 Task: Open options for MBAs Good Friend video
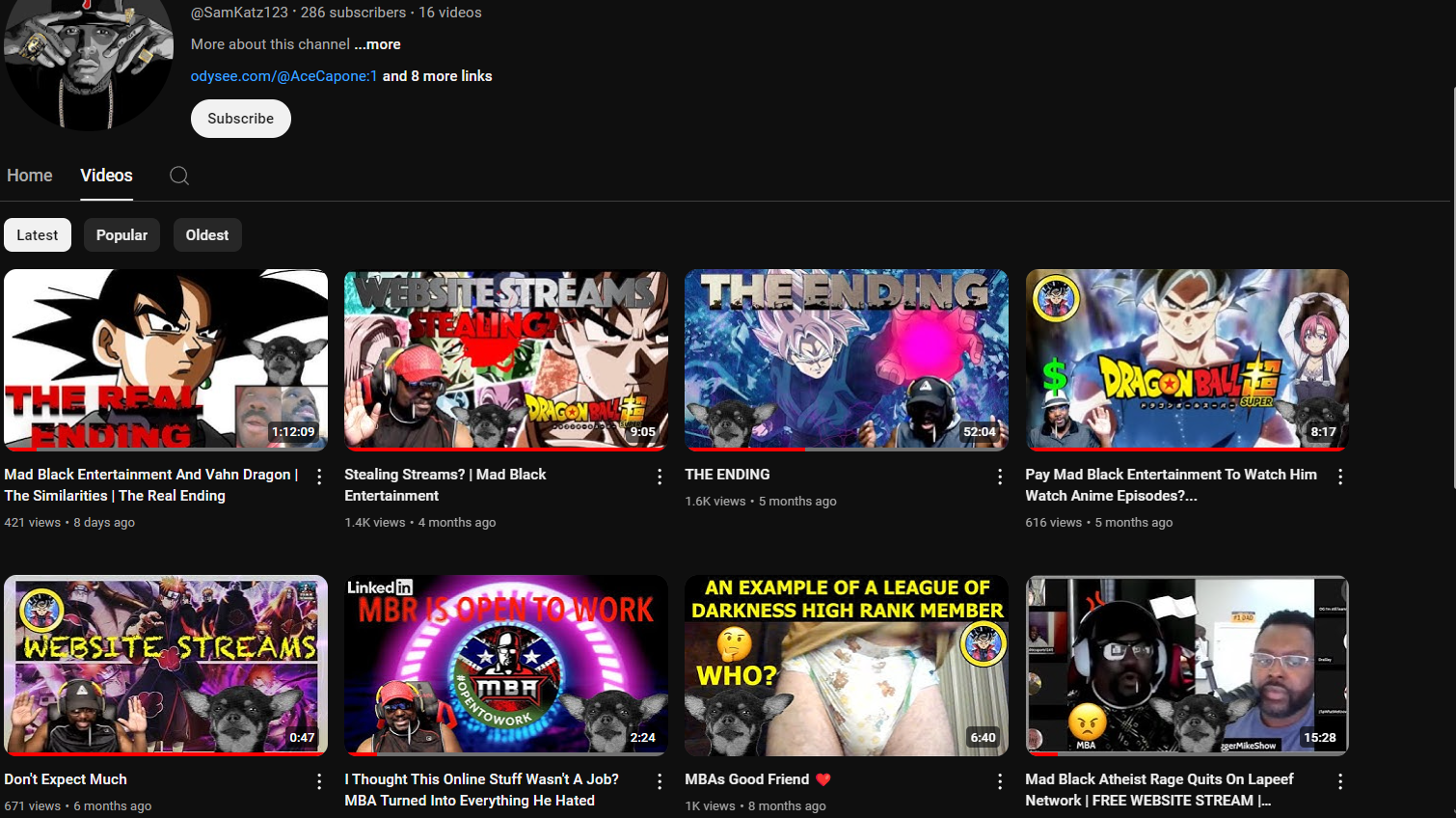[x=1000, y=781]
